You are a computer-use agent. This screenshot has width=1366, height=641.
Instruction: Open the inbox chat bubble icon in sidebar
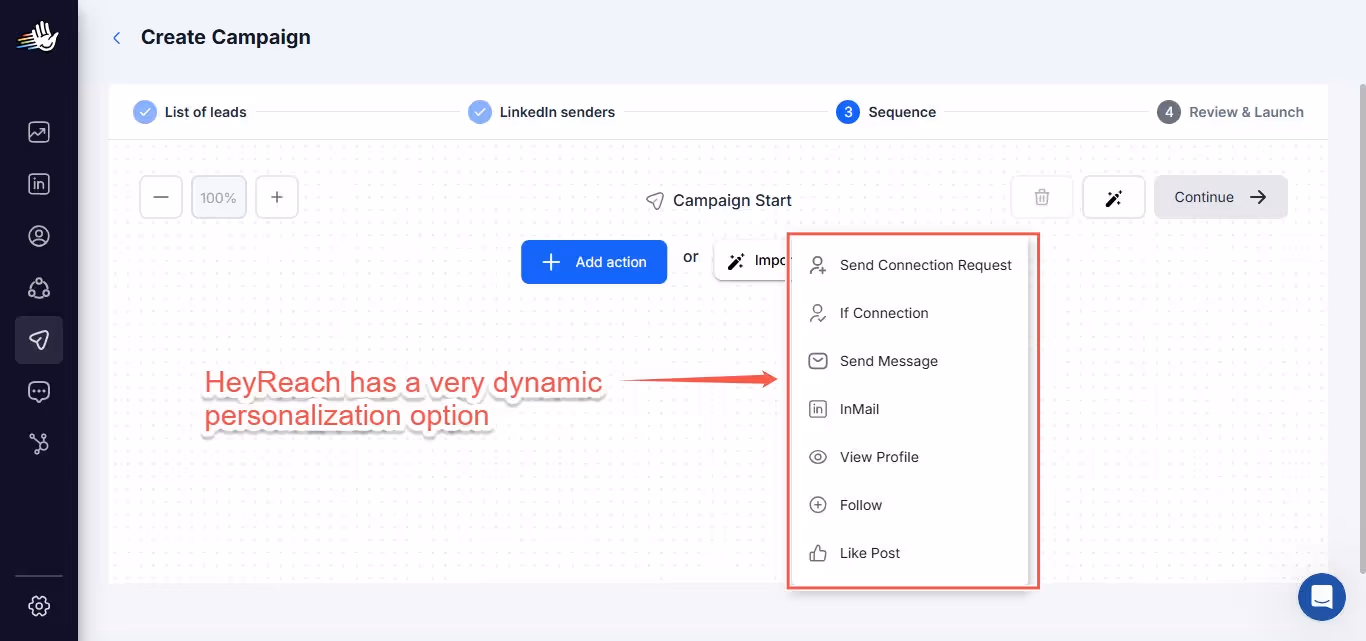[x=38, y=391]
